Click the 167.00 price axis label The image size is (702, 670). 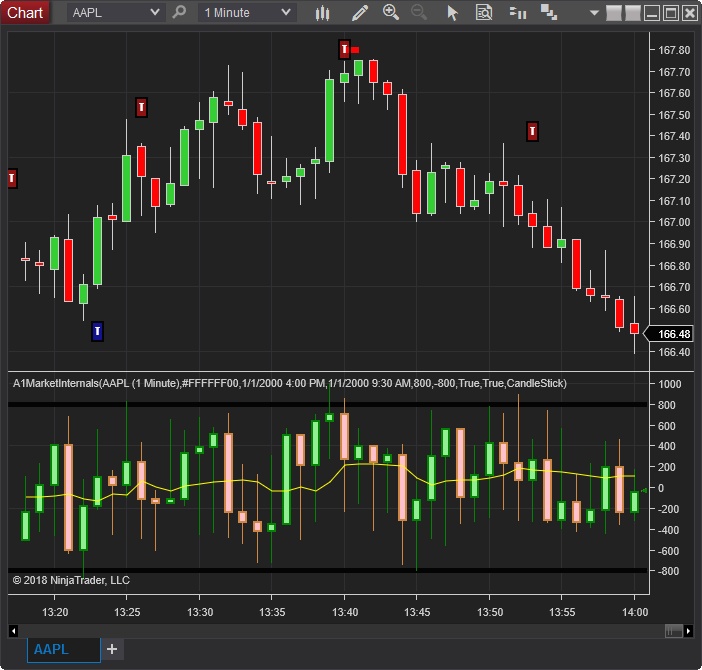click(x=674, y=222)
